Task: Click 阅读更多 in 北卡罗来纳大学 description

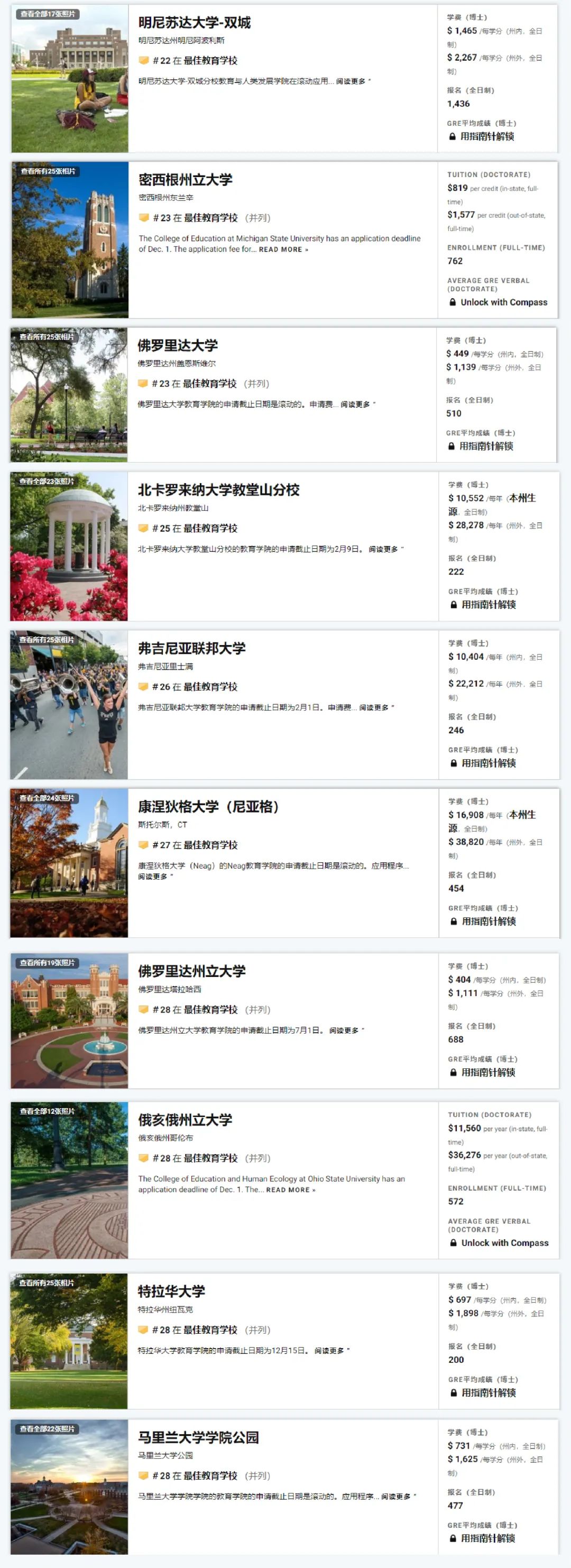Action: [386, 549]
